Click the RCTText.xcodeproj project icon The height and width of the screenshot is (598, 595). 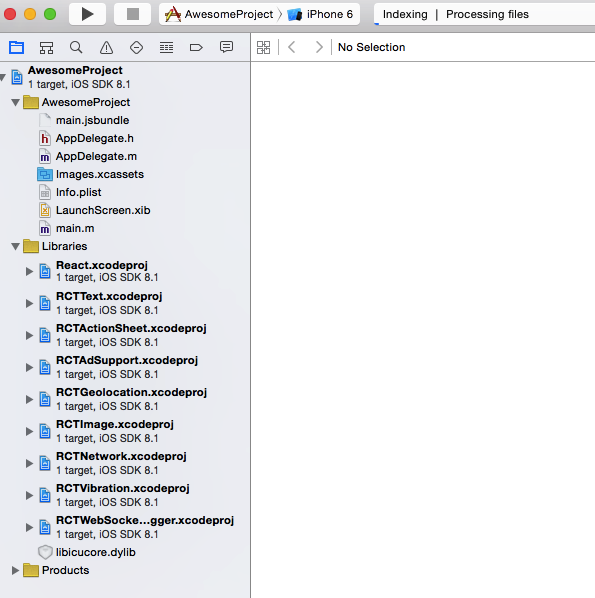[x=45, y=303]
